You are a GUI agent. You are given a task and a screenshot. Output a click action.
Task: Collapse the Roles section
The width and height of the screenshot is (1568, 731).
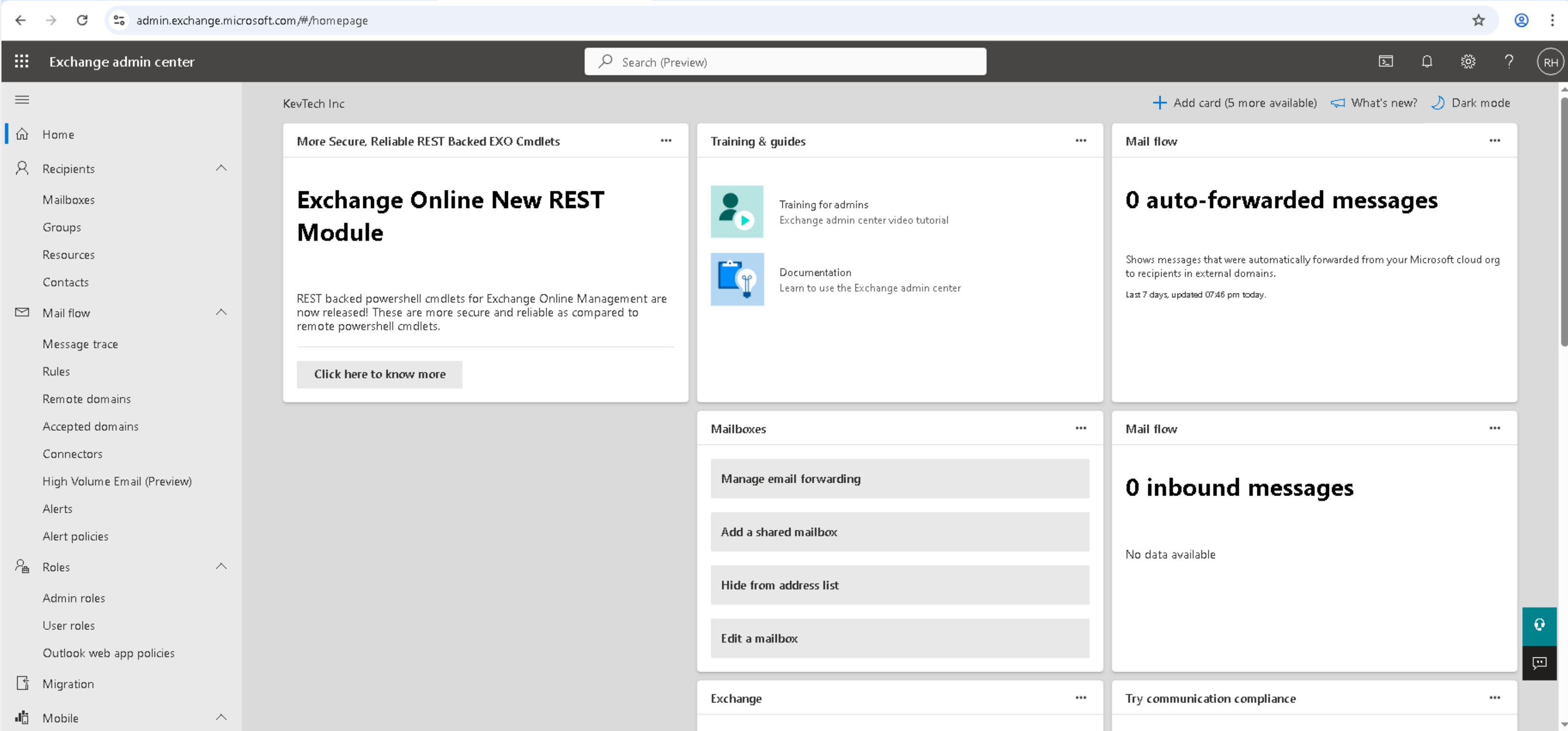point(221,566)
